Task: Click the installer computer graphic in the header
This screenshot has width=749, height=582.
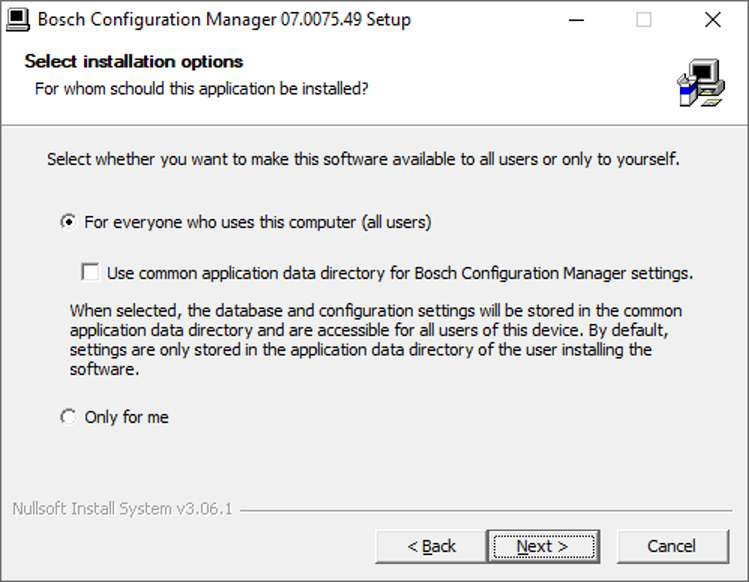Action: [700, 82]
